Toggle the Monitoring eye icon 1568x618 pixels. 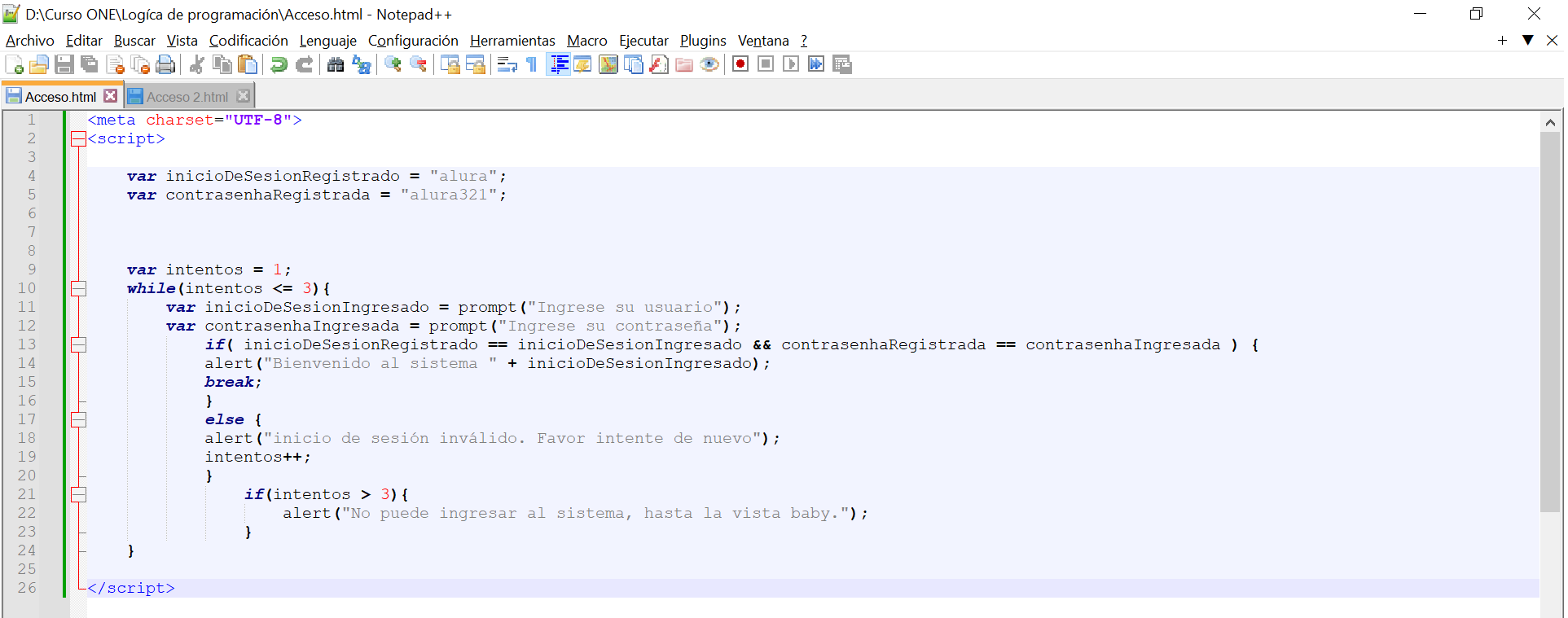pyautogui.click(x=709, y=65)
